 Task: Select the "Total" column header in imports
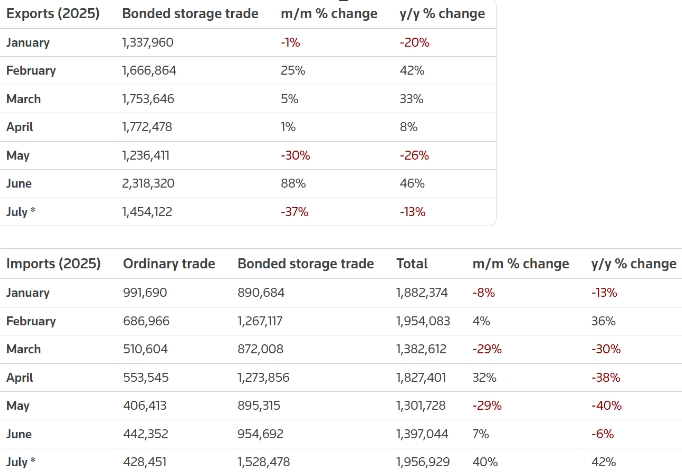coord(411,264)
